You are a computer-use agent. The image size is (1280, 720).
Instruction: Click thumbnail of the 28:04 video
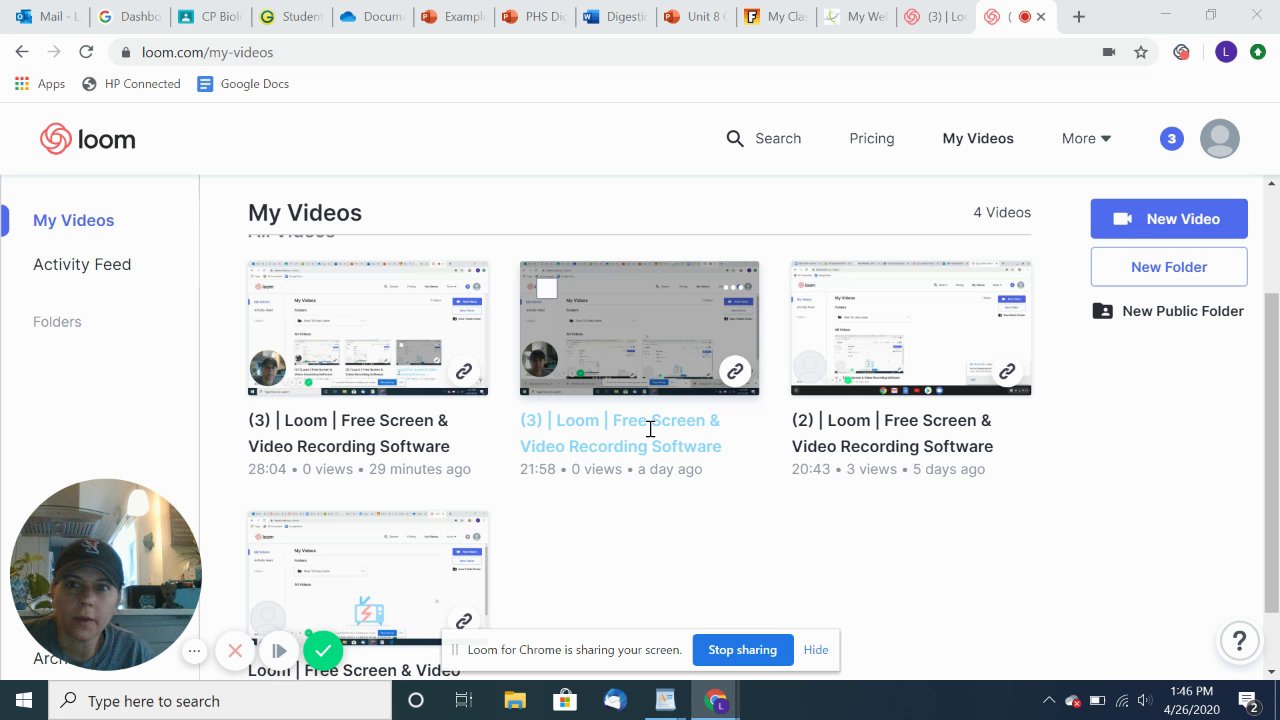click(368, 329)
